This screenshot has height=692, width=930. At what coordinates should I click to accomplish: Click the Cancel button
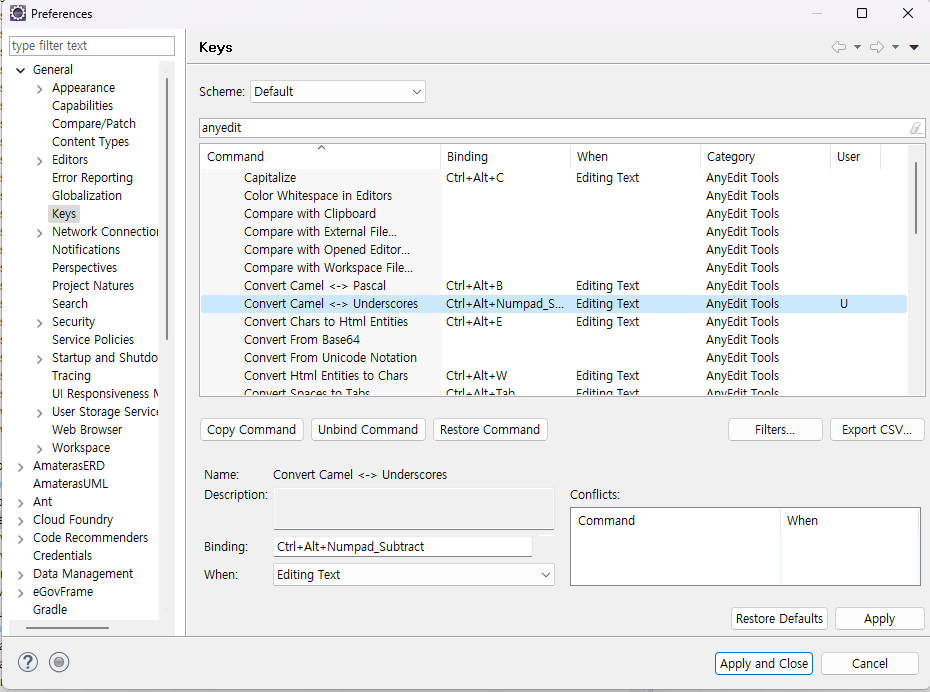click(870, 663)
